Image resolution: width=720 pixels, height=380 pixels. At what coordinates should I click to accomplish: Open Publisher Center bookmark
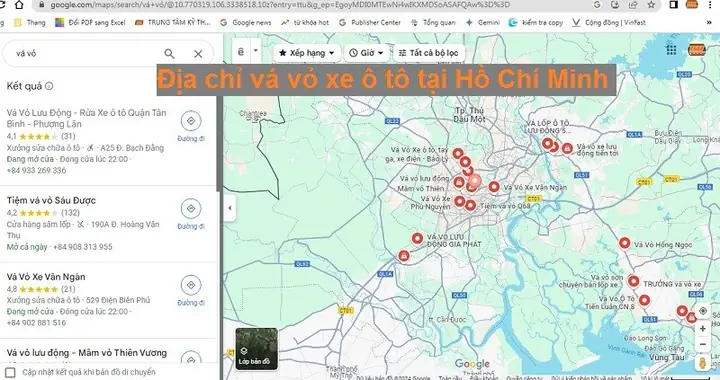point(370,22)
